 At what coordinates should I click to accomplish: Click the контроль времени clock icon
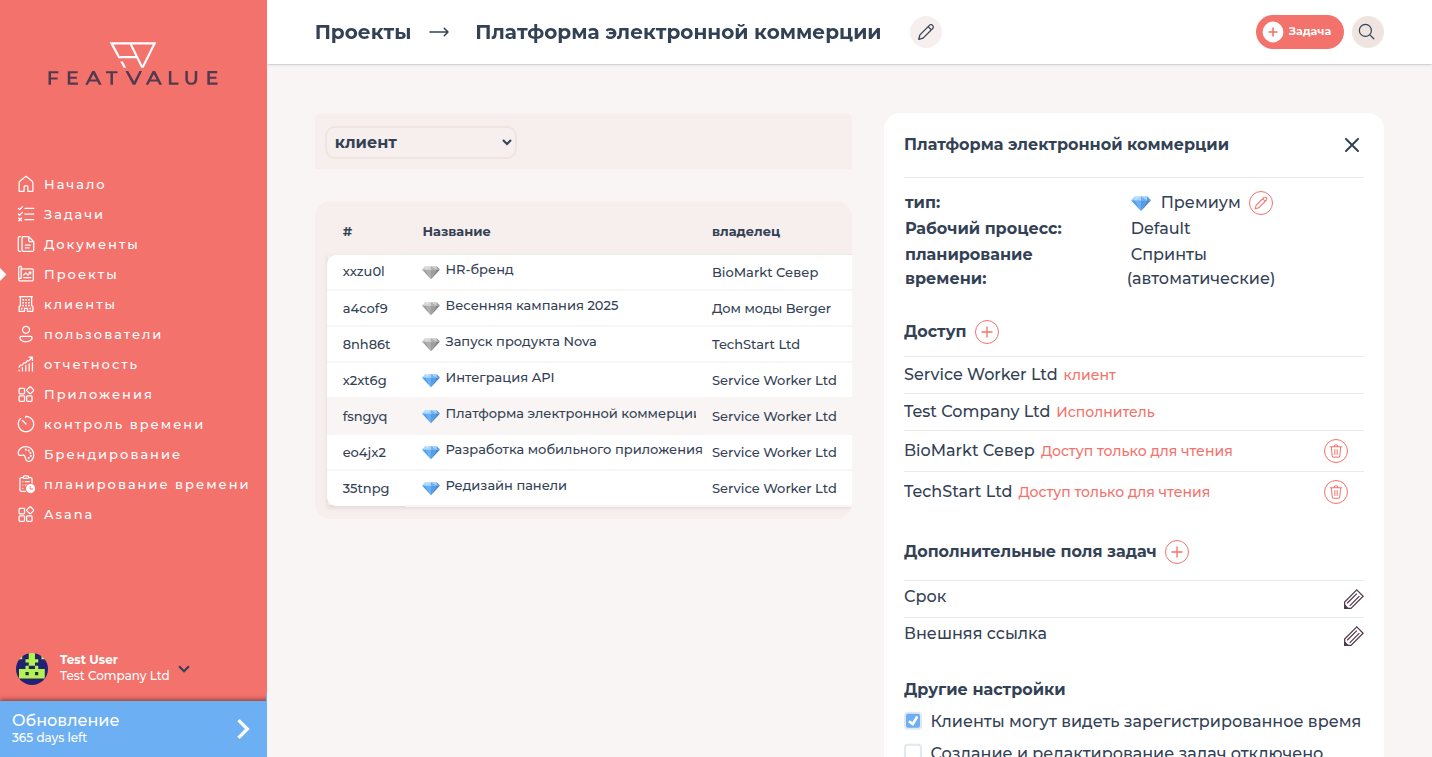26,424
